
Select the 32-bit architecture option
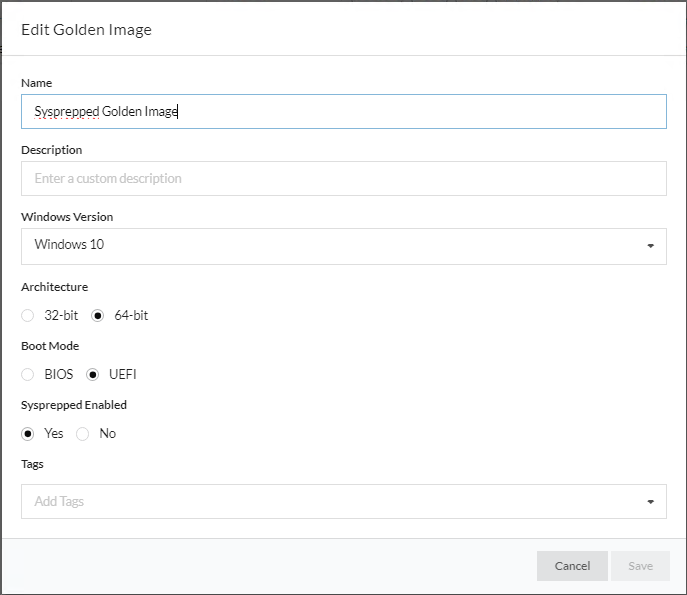(x=28, y=315)
